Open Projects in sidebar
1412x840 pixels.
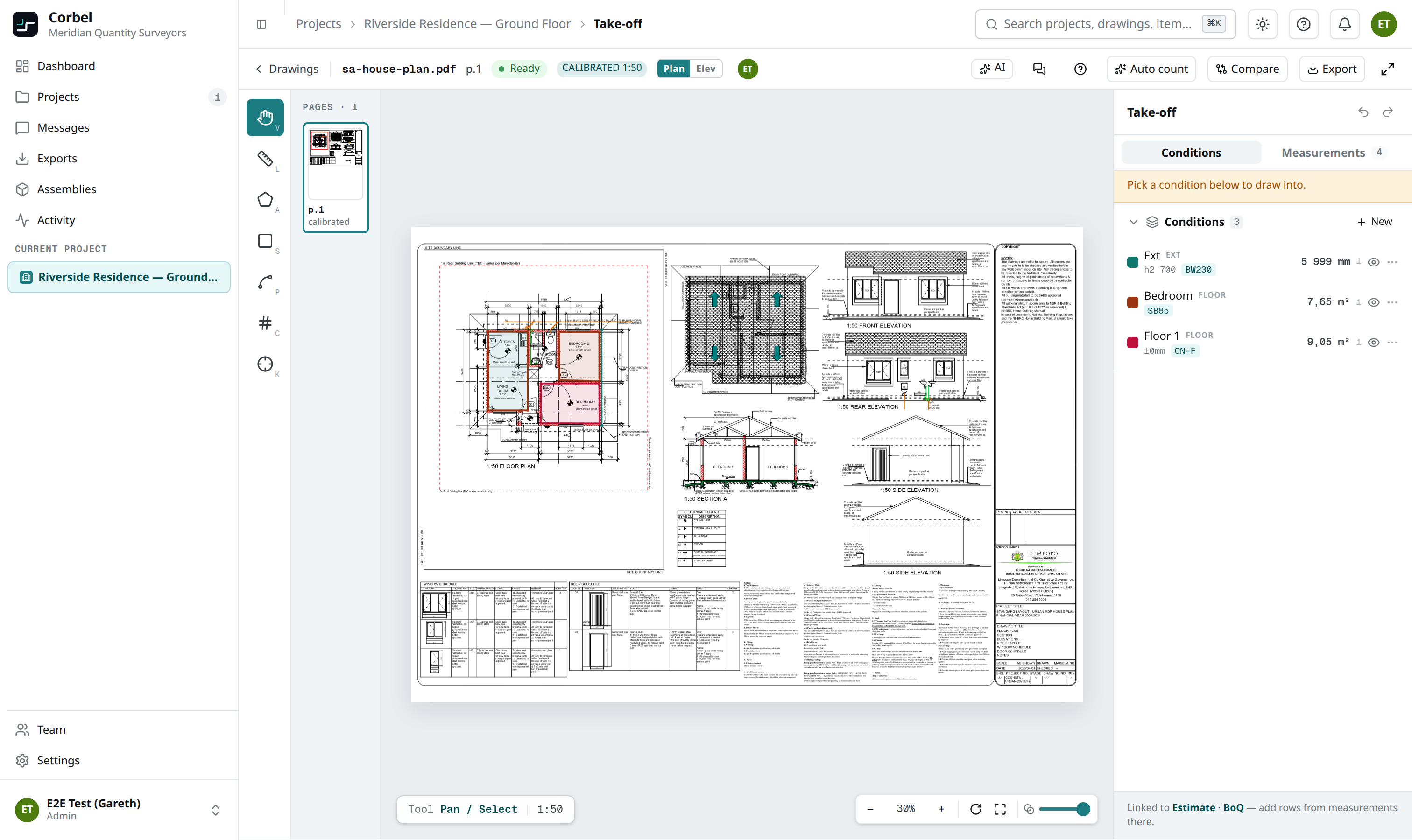tap(119, 97)
